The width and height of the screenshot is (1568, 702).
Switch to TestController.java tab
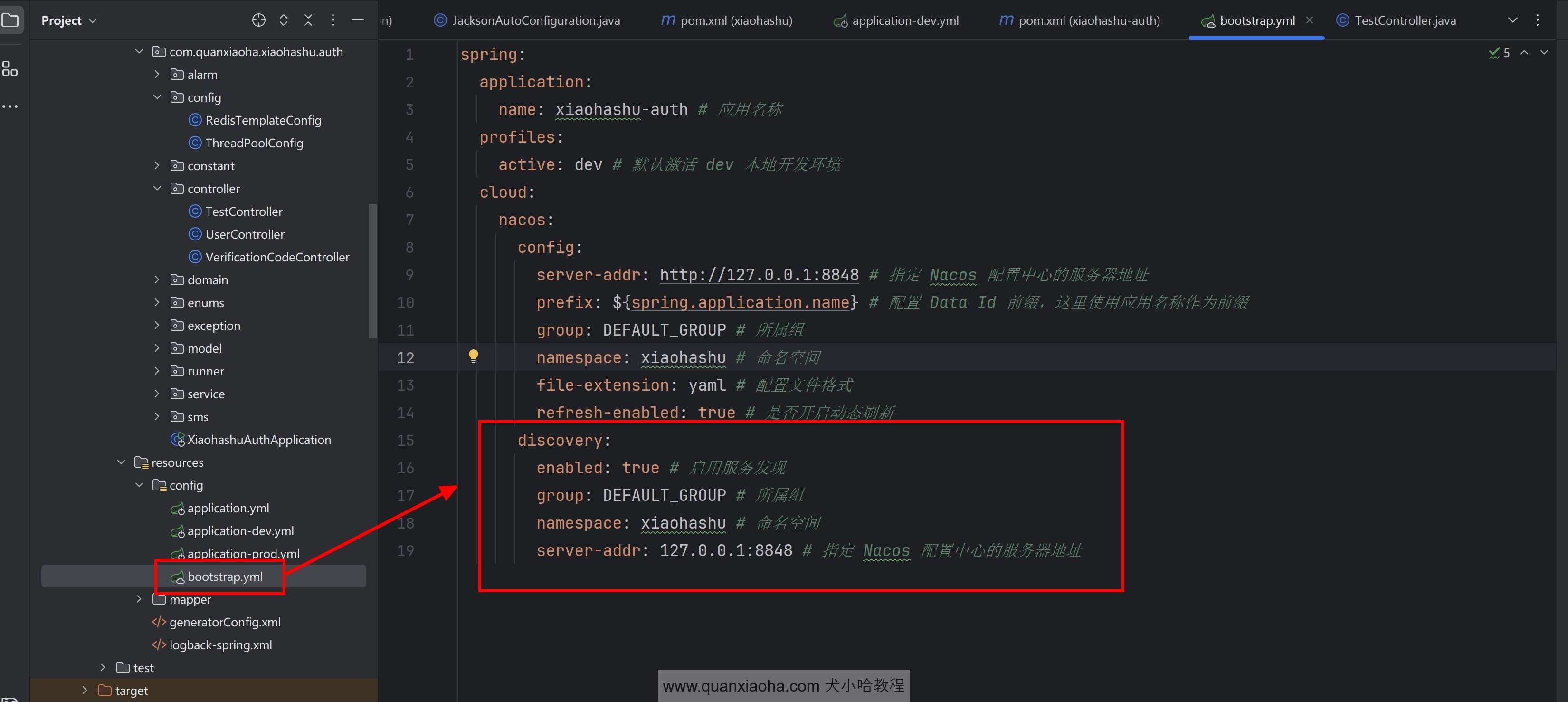tap(1404, 20)
